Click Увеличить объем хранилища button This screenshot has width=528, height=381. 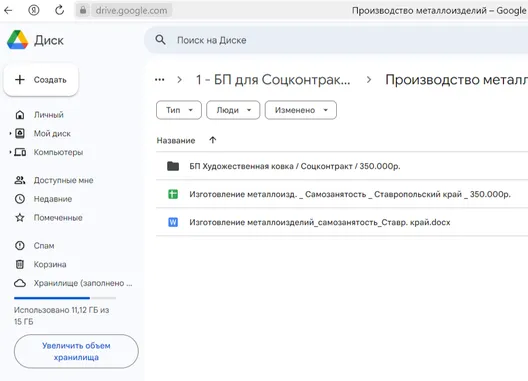(76, 351)
